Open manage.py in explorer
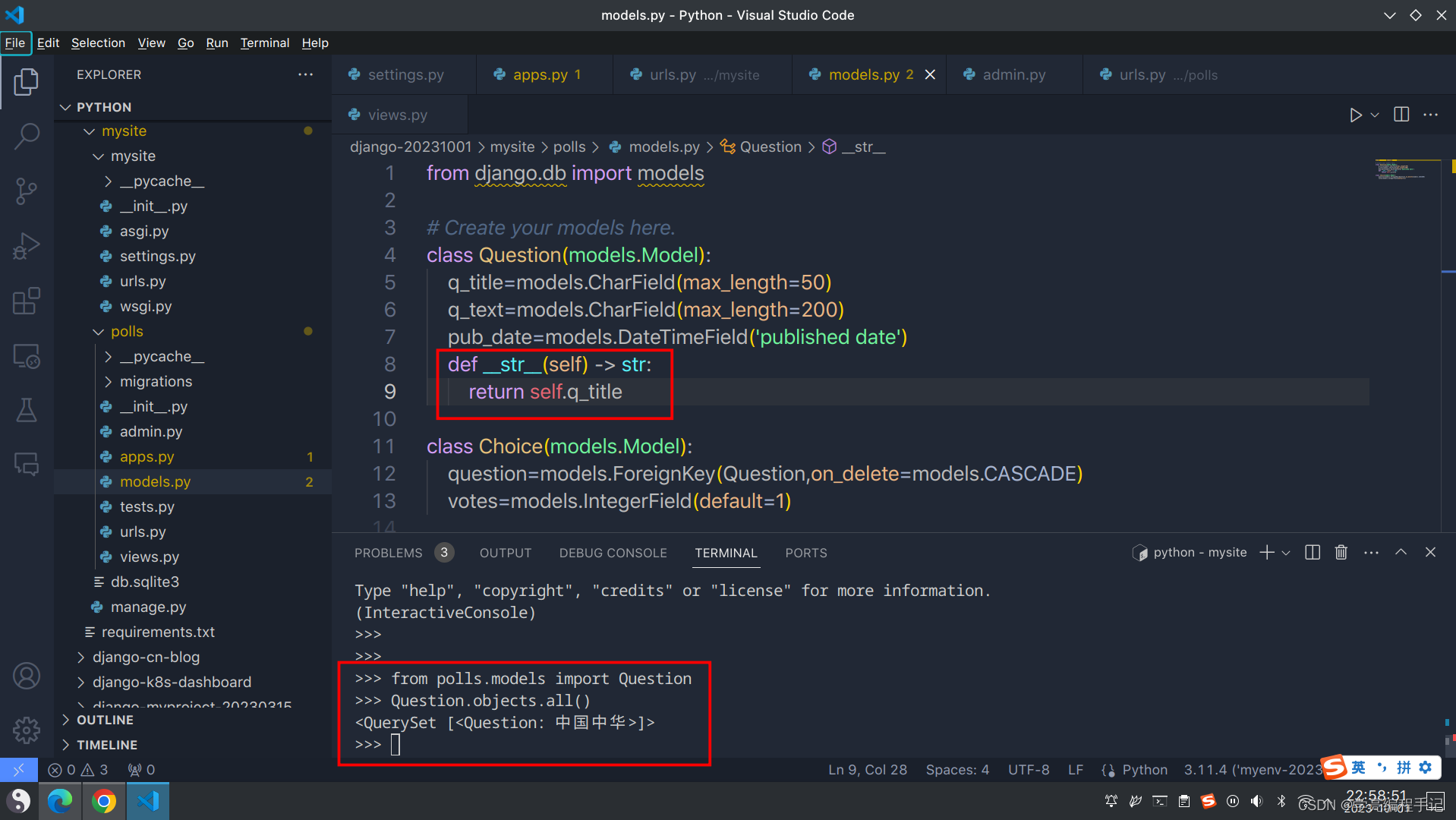Image resolution: width=1456 pixels, height=820 pixels. coord(148,607)
